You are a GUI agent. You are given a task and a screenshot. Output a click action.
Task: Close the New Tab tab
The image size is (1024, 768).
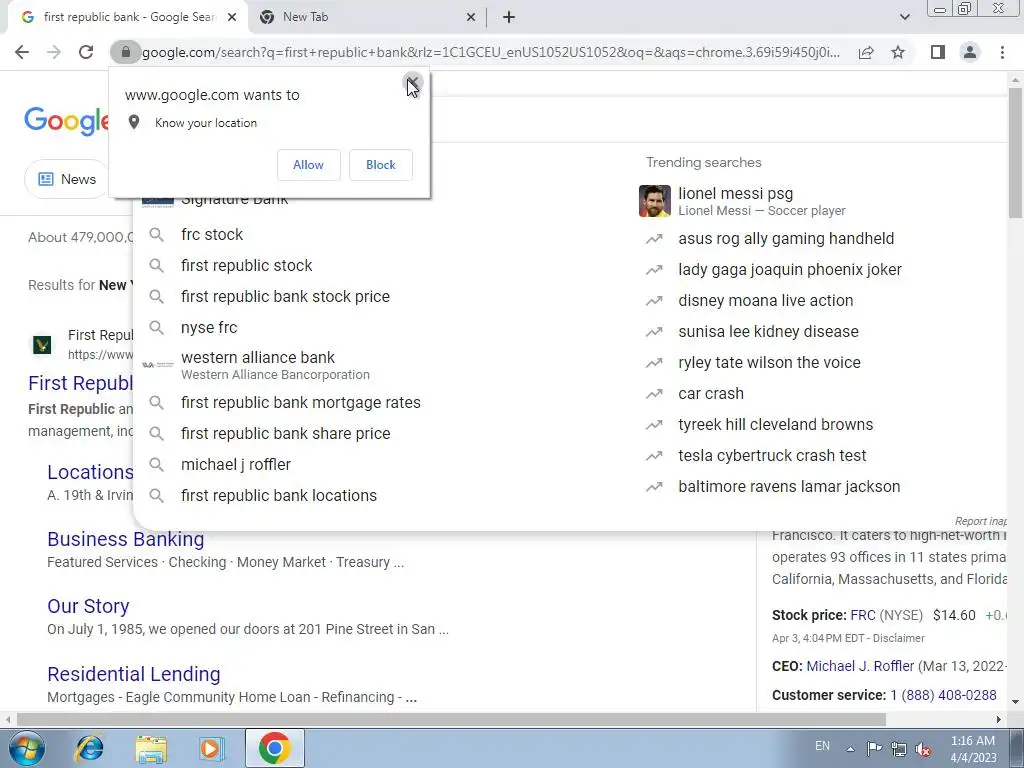pos(471,18)
